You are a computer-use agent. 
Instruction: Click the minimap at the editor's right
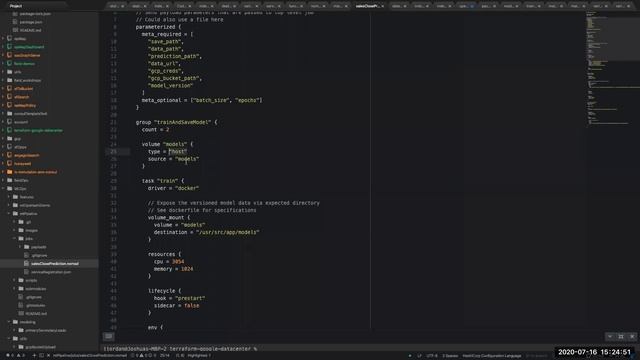pyautogui.click(x=612, y=69)
